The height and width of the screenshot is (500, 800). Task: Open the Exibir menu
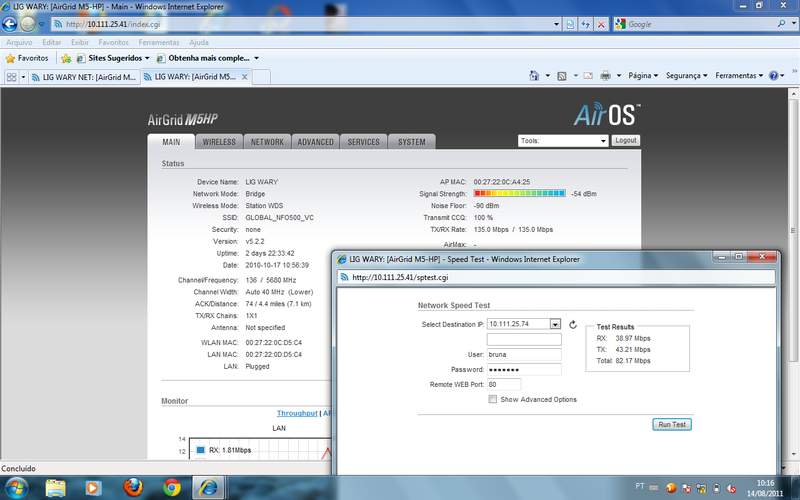coord(80,42)
